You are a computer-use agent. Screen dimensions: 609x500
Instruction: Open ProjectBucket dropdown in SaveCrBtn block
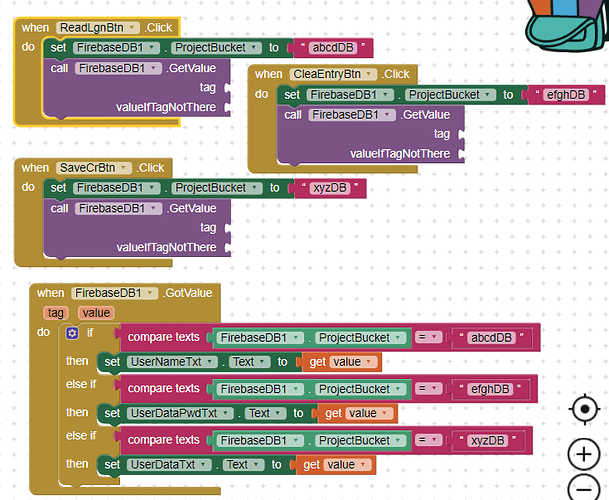pos(217,188)
